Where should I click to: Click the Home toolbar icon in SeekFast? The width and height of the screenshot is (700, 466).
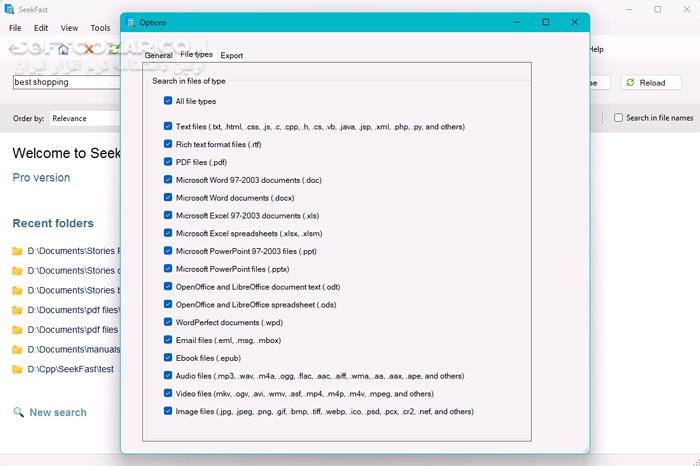pyautogui.click(x=63, y=49)
